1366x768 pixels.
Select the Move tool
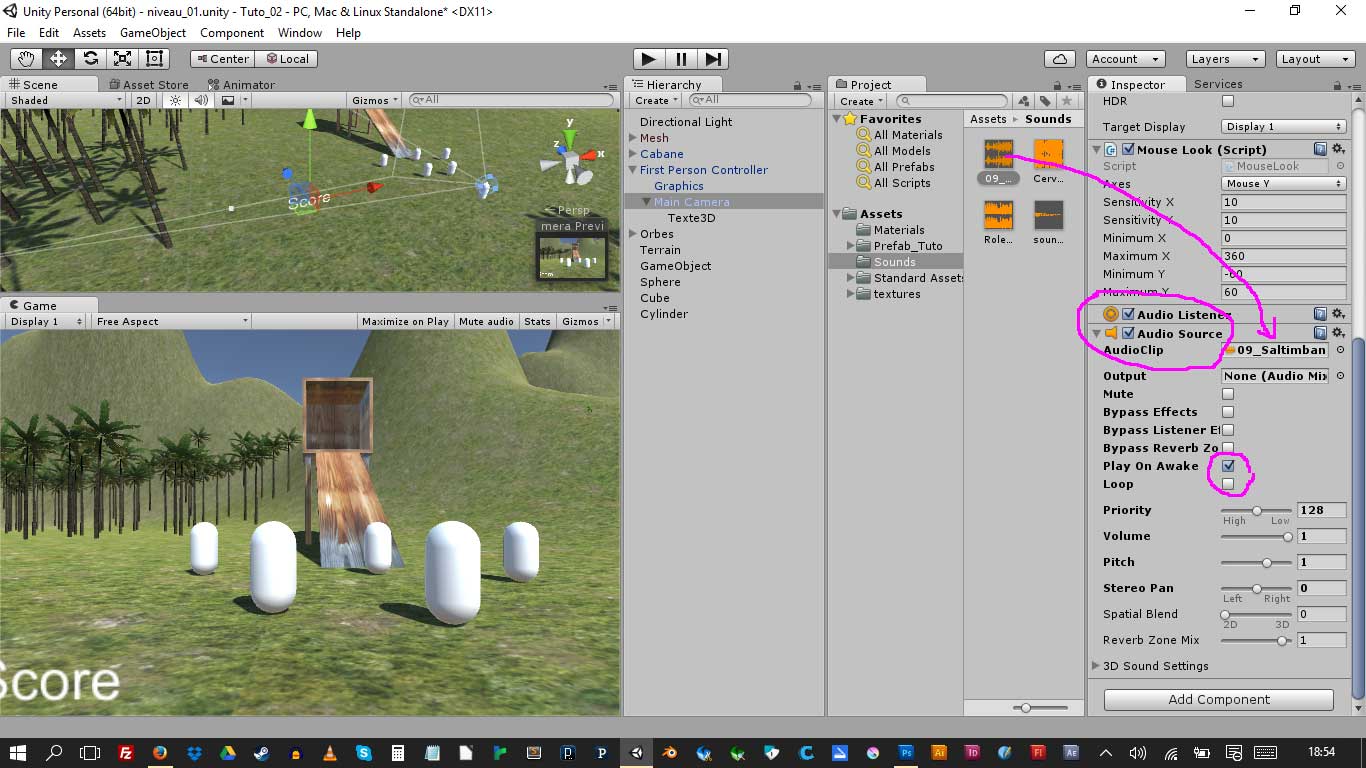click(x=58, y=59)
